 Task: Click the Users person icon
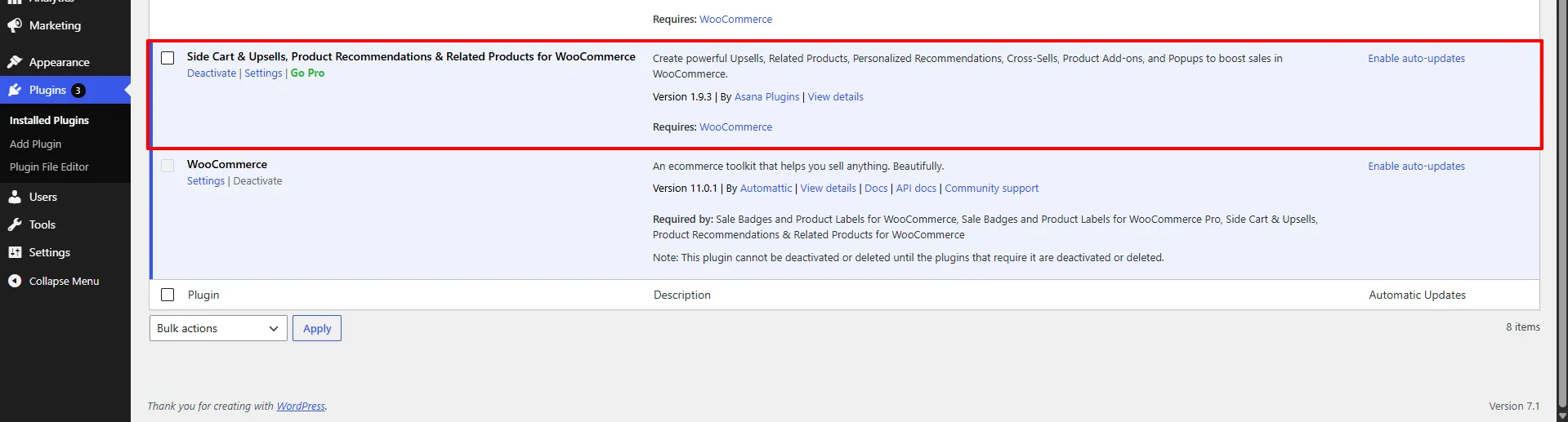(x=15, y=197)
